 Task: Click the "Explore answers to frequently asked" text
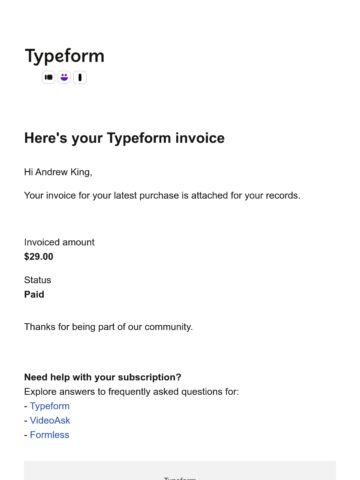pyautogui.click(x=131, y=391)
